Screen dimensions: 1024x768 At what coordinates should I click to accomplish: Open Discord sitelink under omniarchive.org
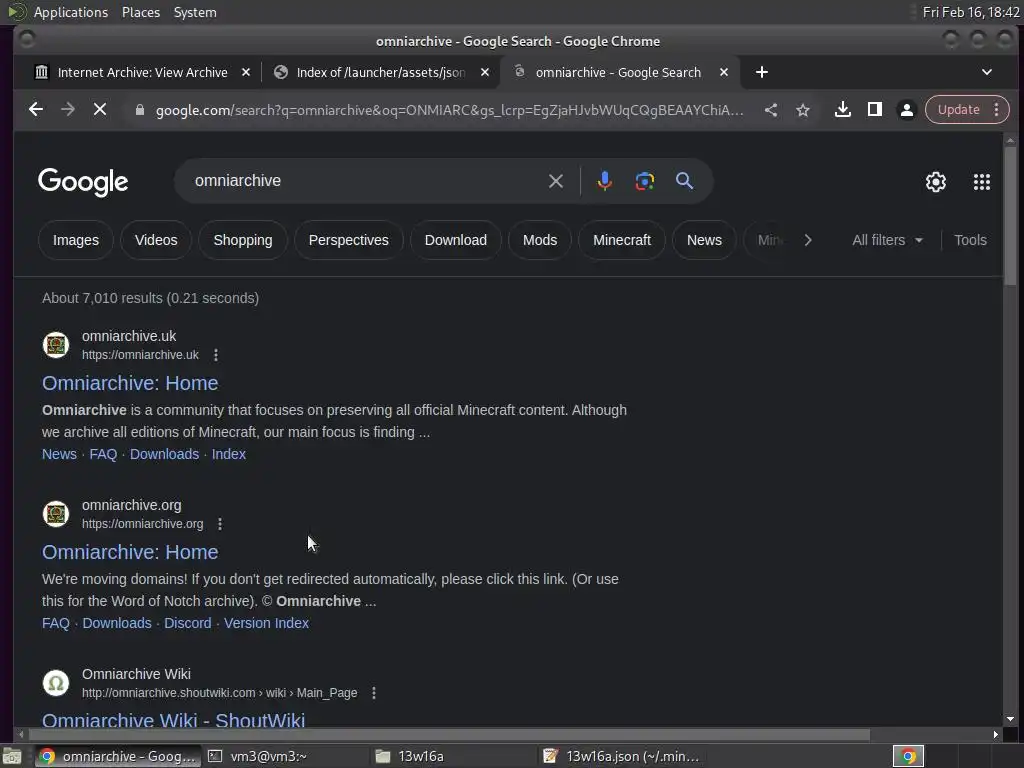coord(187,623)
